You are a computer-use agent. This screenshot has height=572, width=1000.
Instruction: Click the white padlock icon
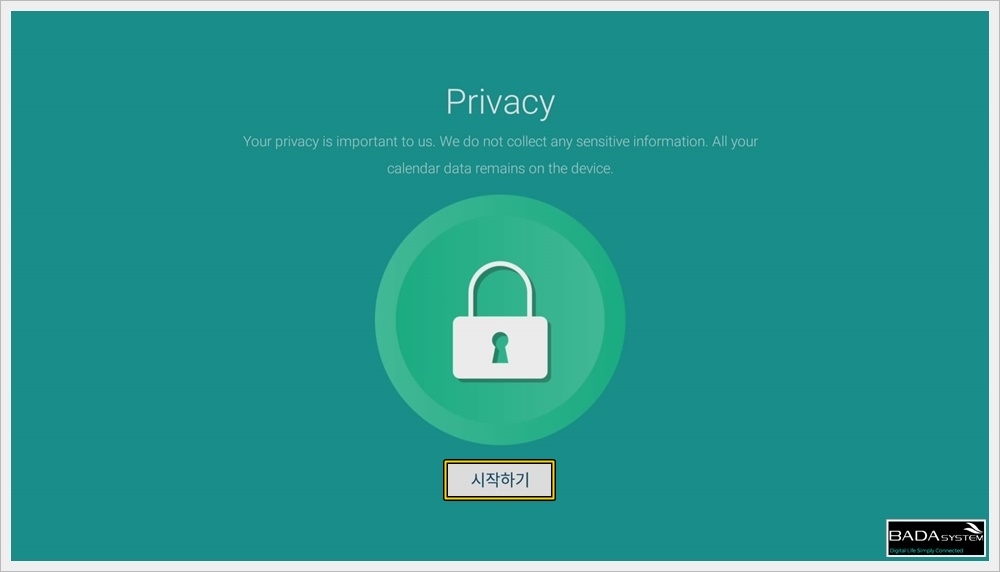click(x=501, y=321)
